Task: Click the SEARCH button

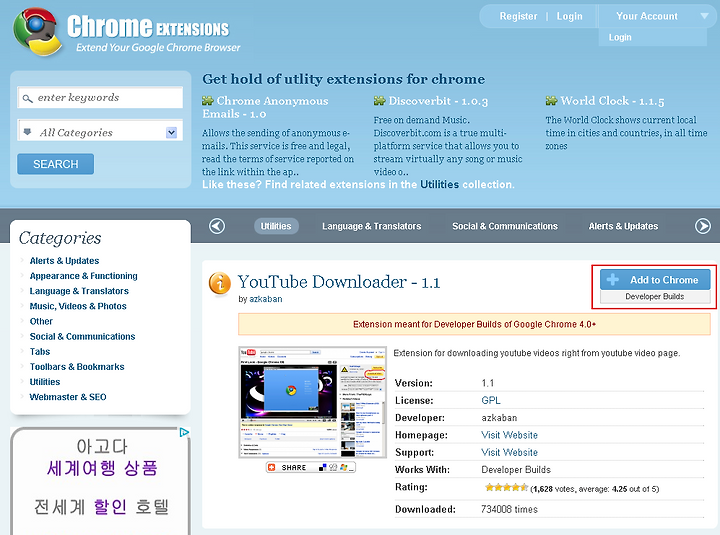Action: pos(56,164)
